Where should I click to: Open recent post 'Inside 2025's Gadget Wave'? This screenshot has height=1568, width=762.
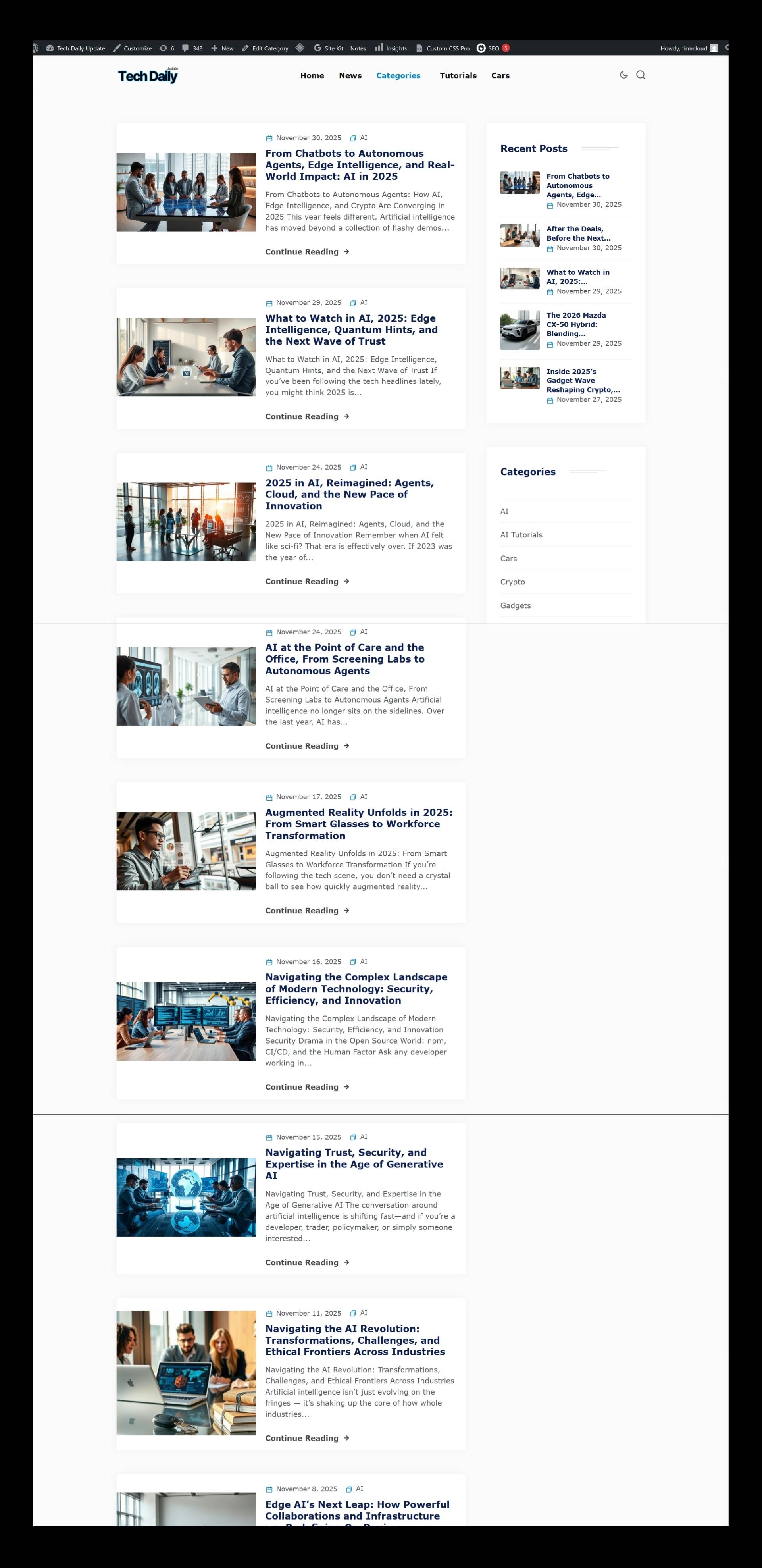pyautogui.click(x=583, y=380)
